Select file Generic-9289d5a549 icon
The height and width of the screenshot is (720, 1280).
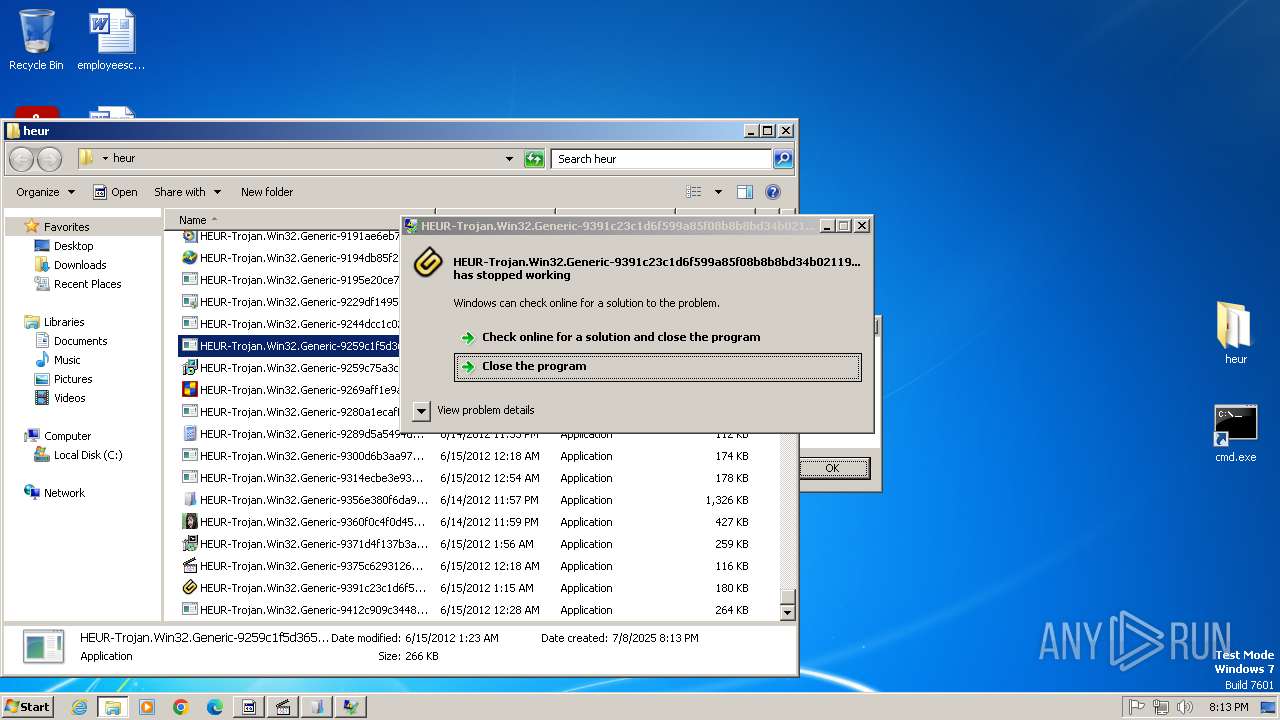tap(189, 434)
